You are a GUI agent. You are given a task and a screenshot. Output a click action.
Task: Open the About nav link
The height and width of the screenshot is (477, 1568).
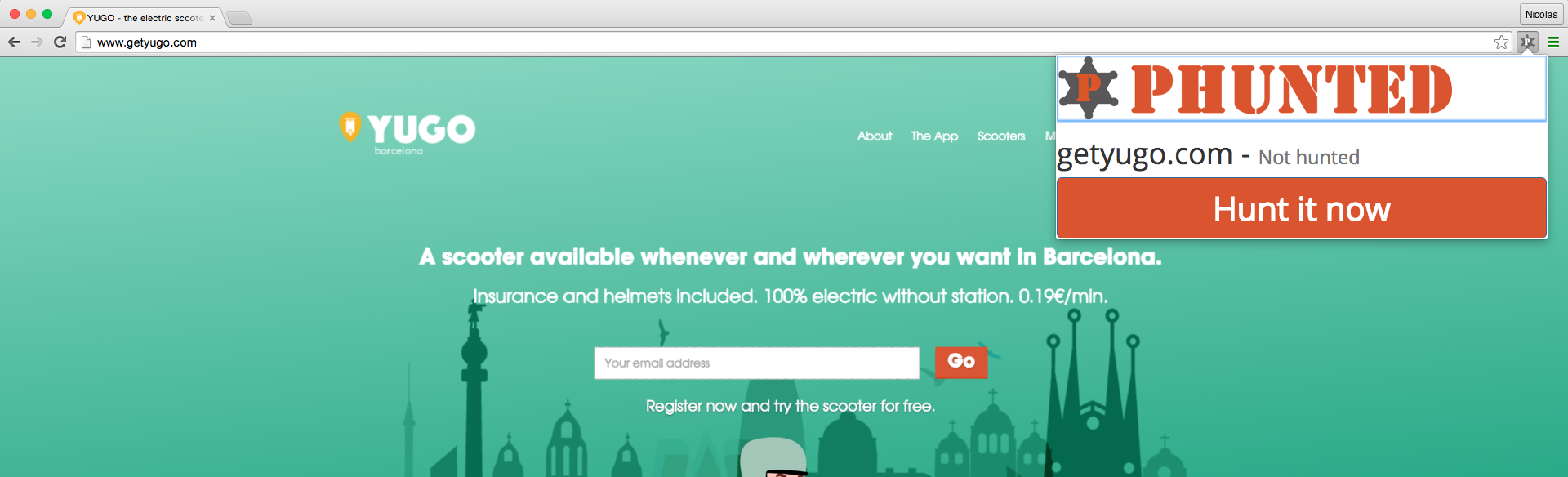coord(874,136)
